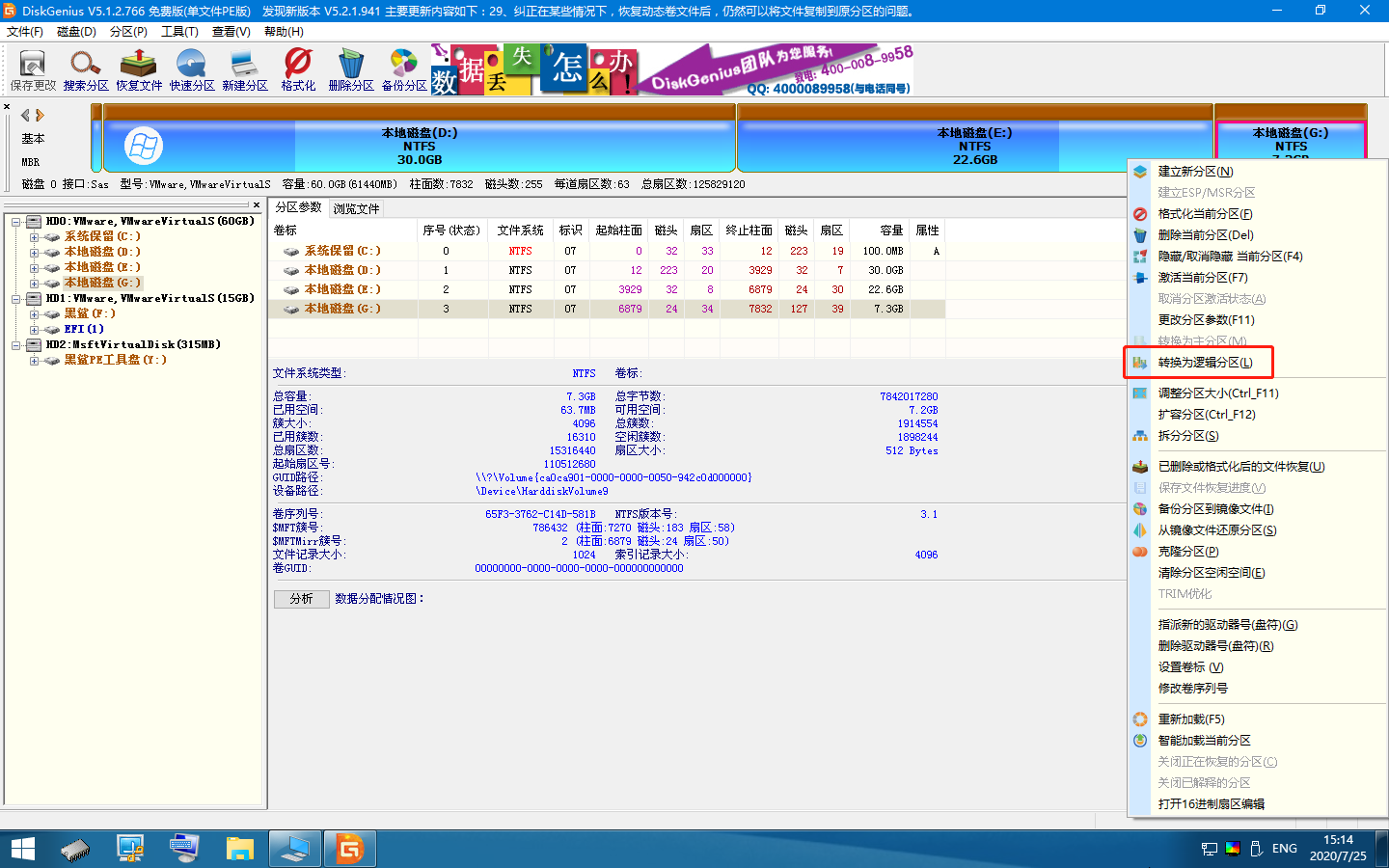Choose 格式化当前分区(F) from the context menu
The height and width of the screenshot is (868, 1389).
pos(1257,214)
